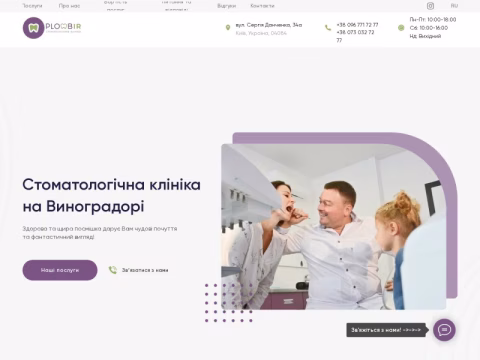The width and height of the screenshot is (480, 360).
Task: Click the "Київ, Україна, 04084" address line
Action: (261, 33)
